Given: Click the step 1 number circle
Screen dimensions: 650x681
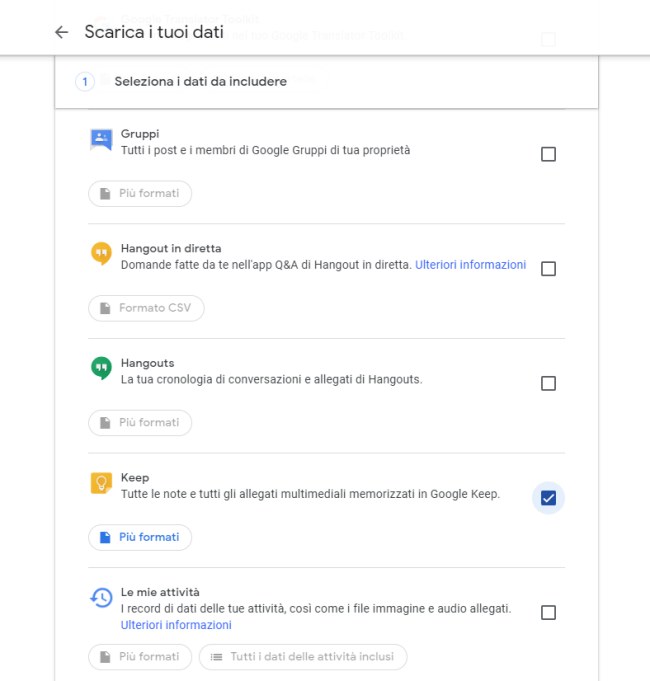Looking at the screenshot, I should (x=85, y=82).
